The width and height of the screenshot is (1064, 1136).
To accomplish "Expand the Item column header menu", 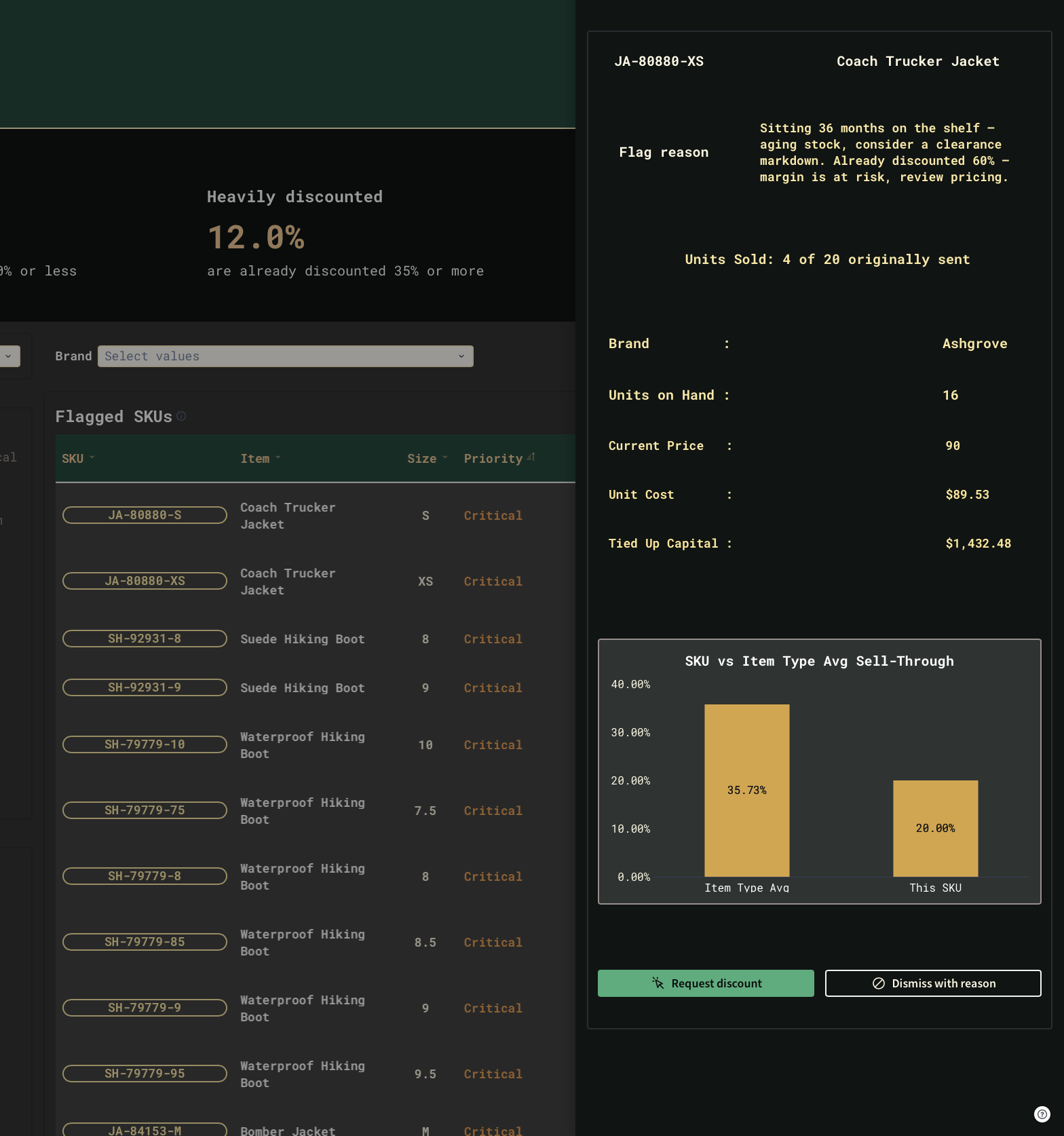I will click(278, 457).
